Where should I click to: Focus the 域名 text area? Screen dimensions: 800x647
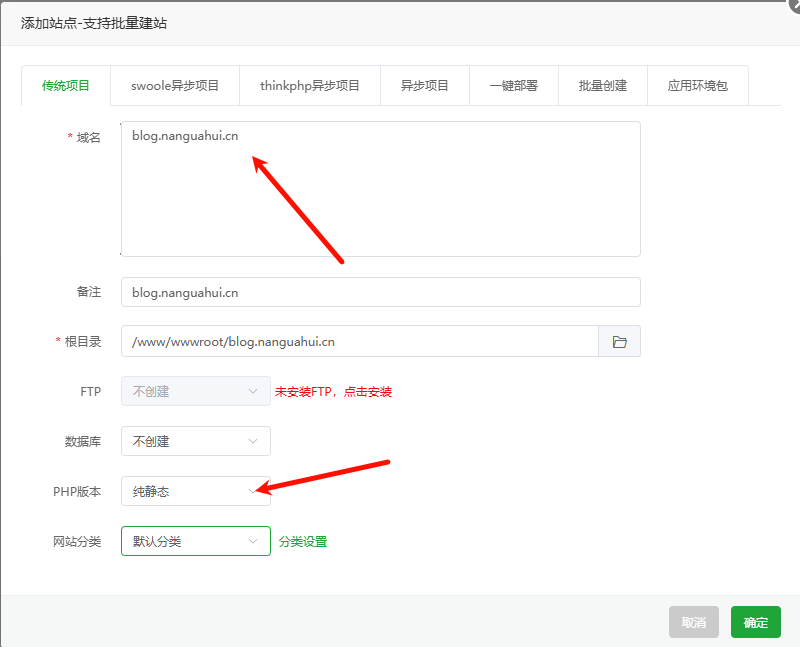[x=380, y=190]
